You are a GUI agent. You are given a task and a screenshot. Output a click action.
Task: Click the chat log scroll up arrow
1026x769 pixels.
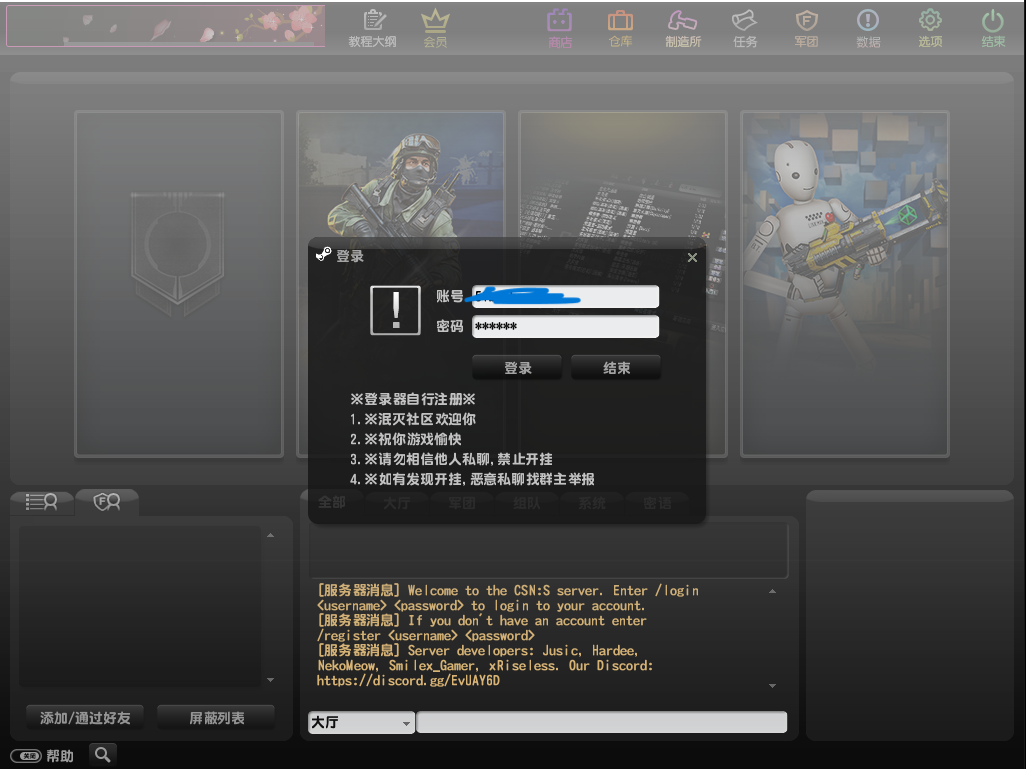[x=773, y=591]
